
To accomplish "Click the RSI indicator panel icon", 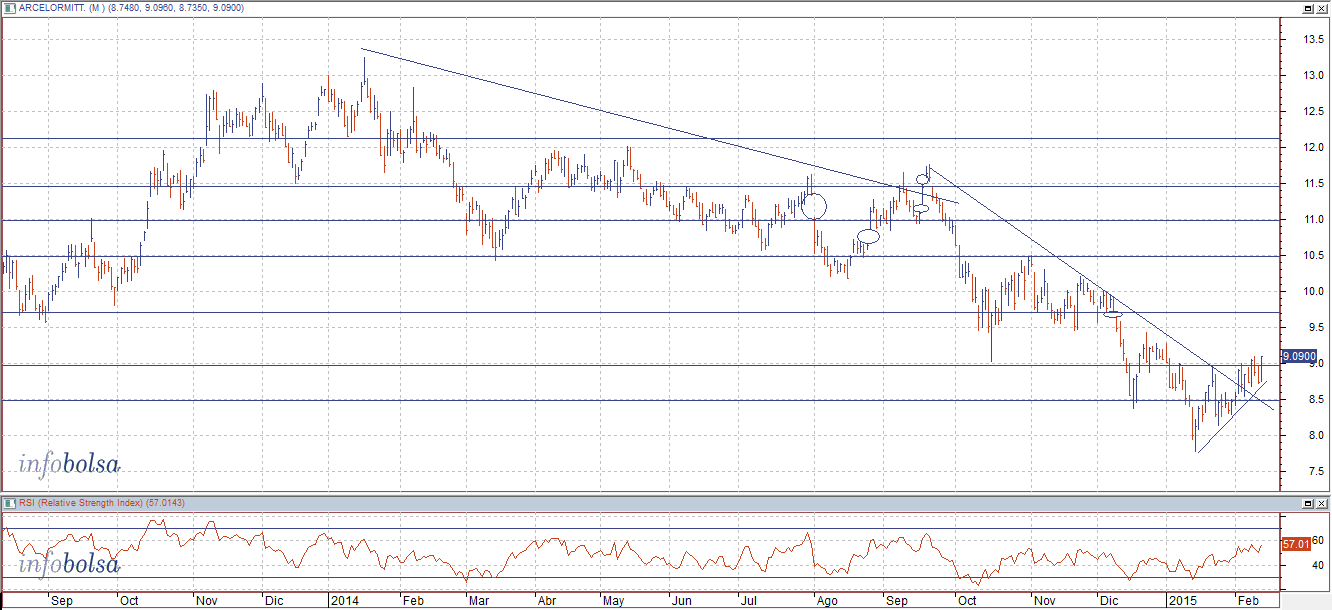I will (x=8, y=502).
